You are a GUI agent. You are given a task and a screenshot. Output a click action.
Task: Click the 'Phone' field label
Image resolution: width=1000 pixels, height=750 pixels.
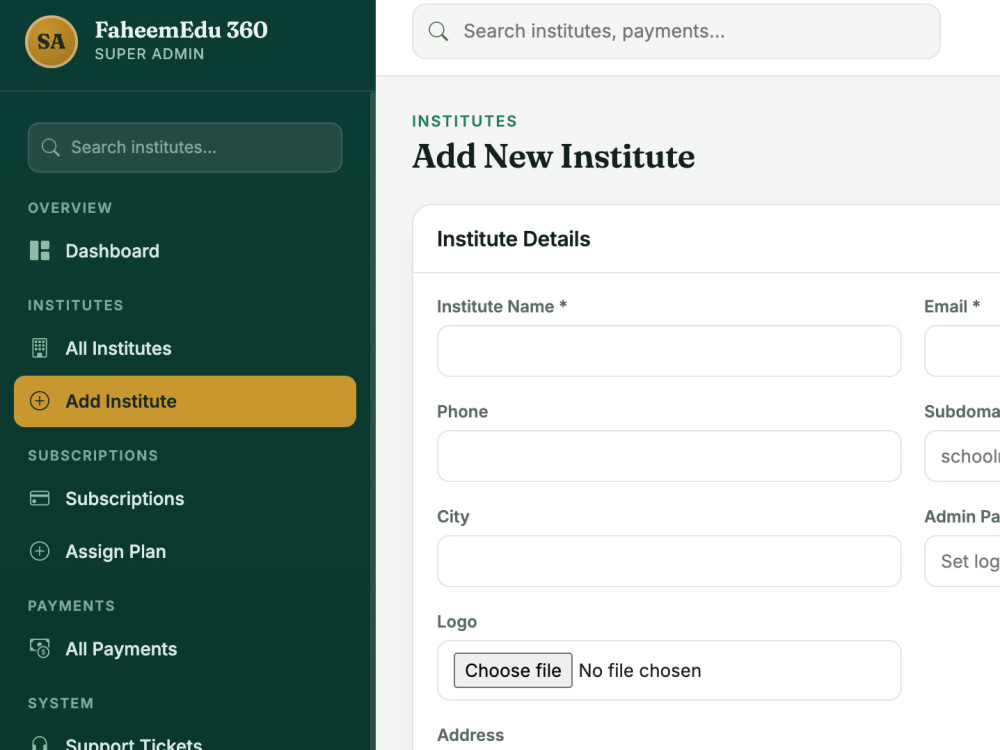click(462, 411)
